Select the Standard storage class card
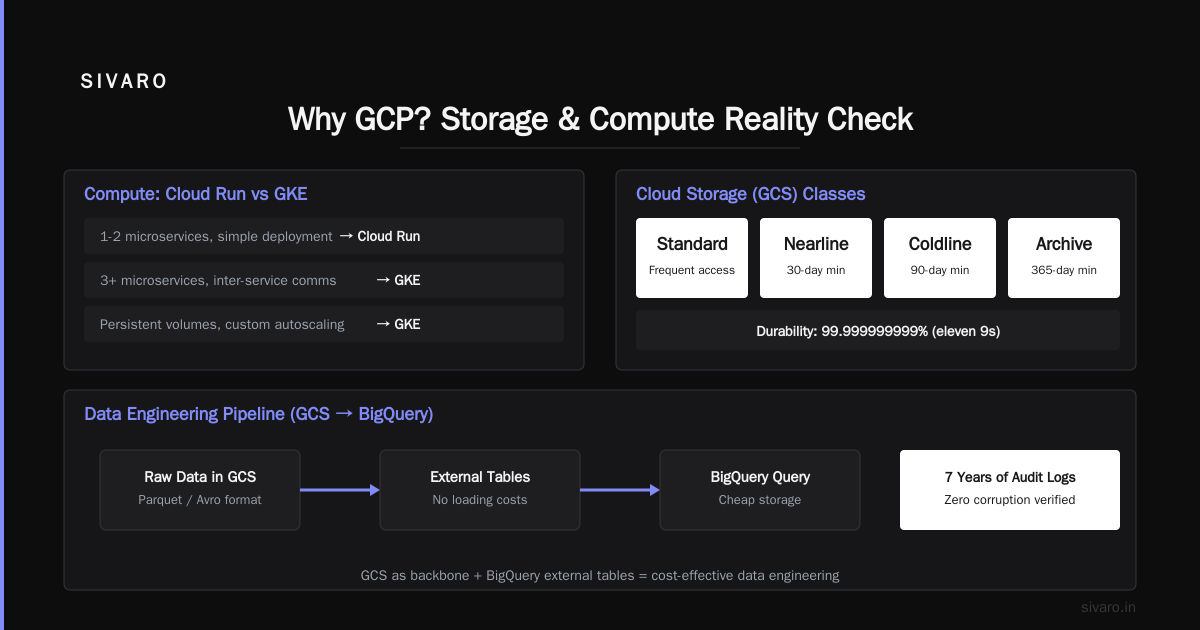Screen dimensions: 1200x630 [x=692, y=258]
